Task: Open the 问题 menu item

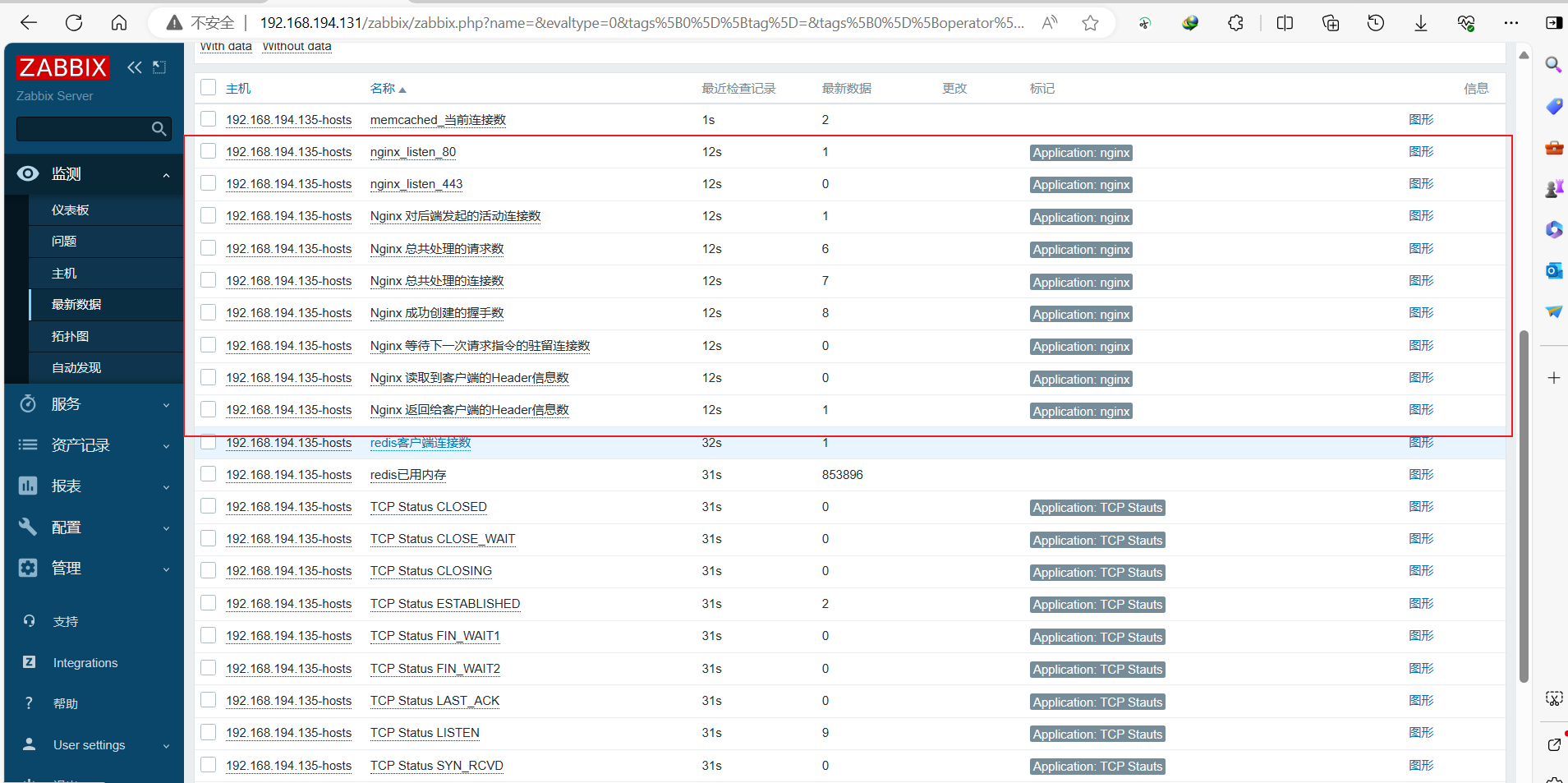Action: point(64,242)
